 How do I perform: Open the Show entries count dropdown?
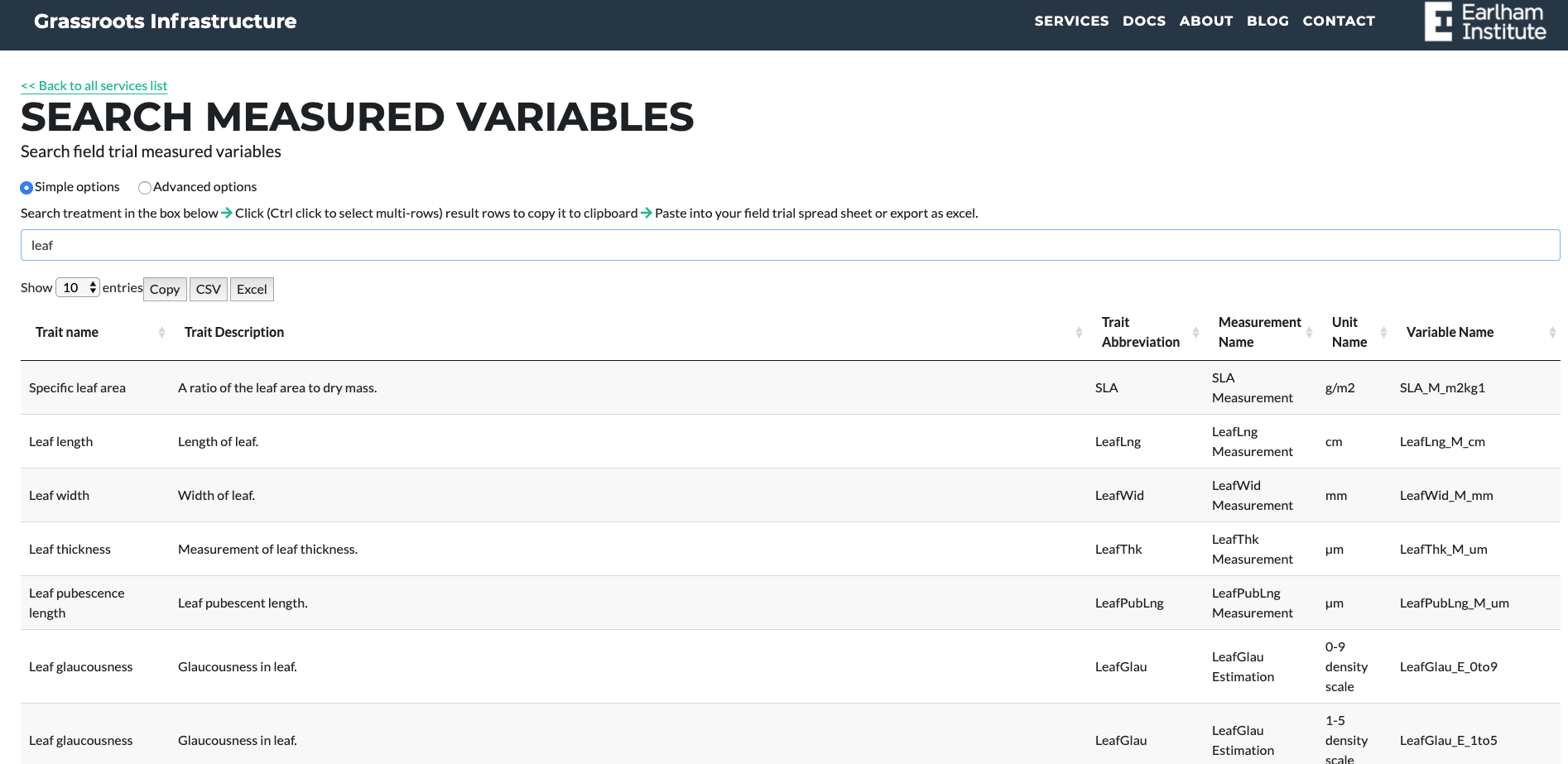point(78,287)
